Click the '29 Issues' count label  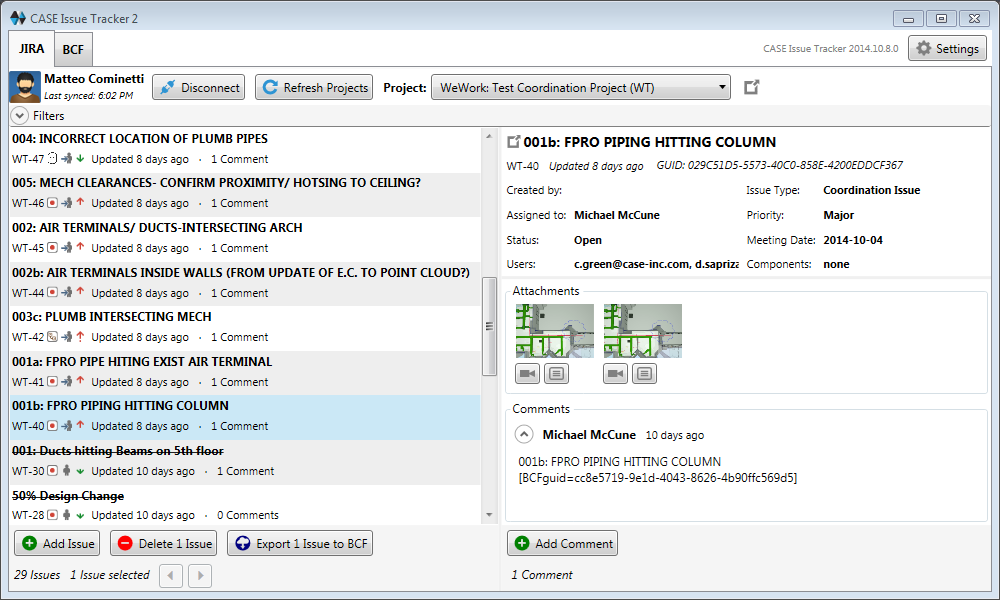(37, 574)
